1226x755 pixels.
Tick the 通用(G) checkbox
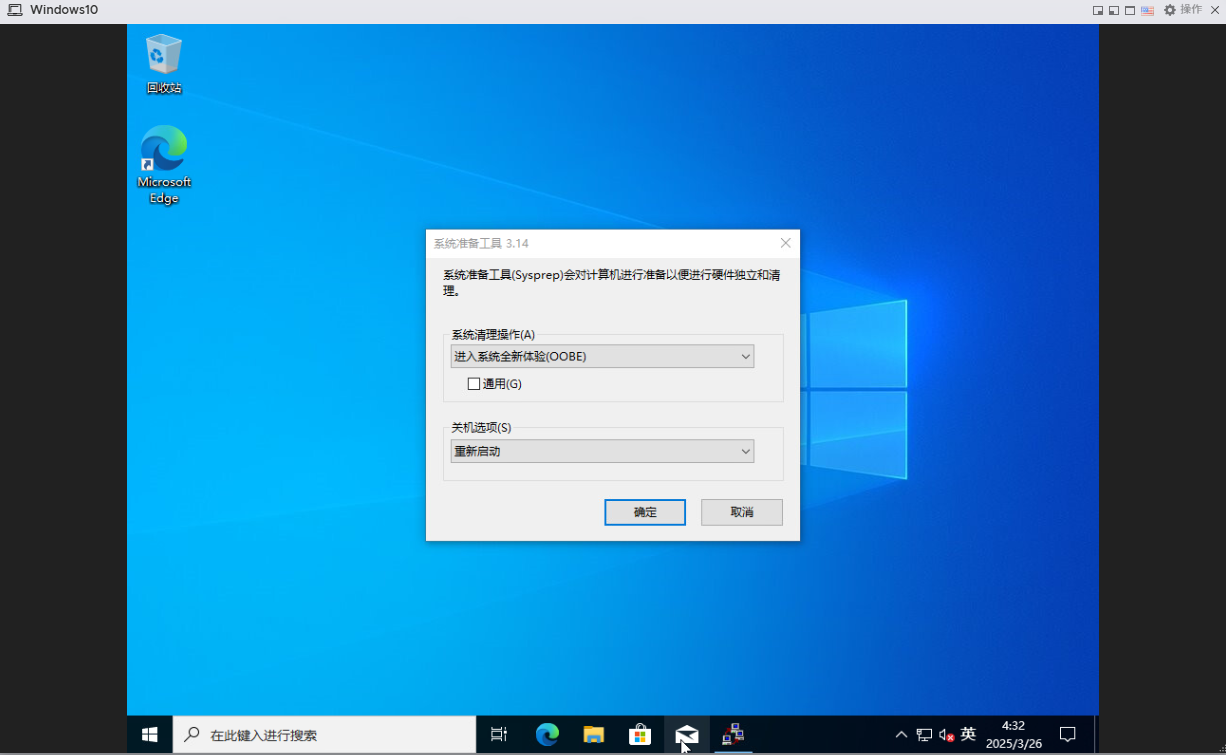coord(474,384)
